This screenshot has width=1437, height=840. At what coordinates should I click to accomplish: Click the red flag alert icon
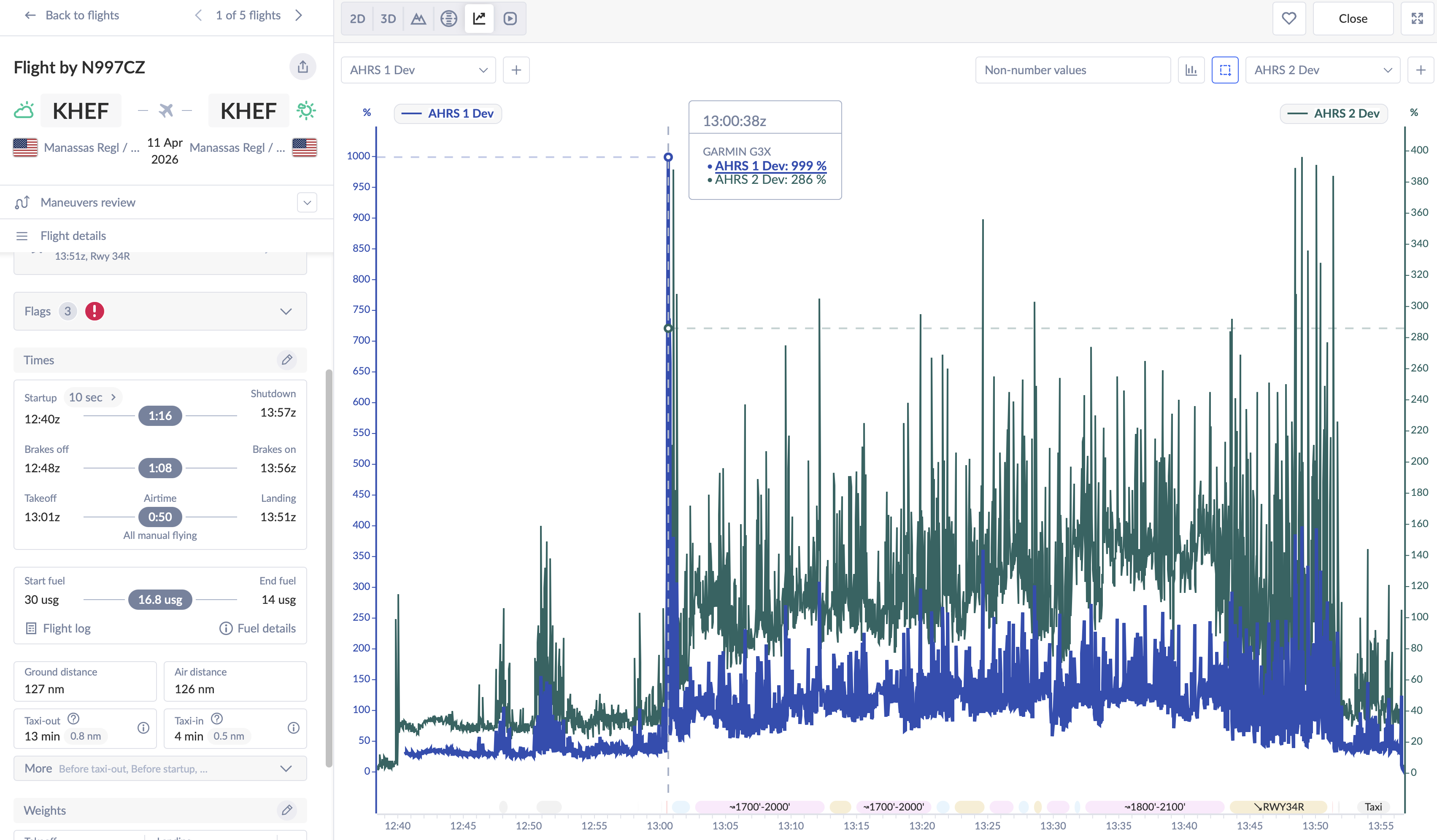coord(95,311)
